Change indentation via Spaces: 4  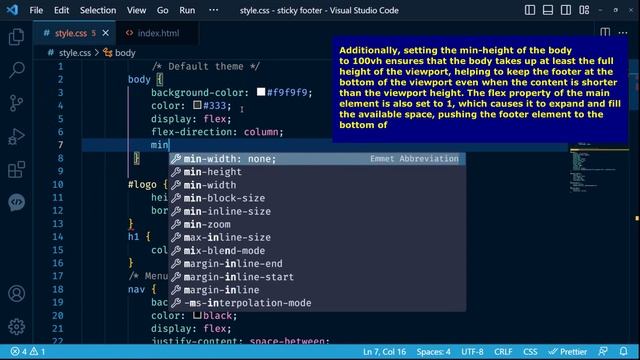click(433, 351)
